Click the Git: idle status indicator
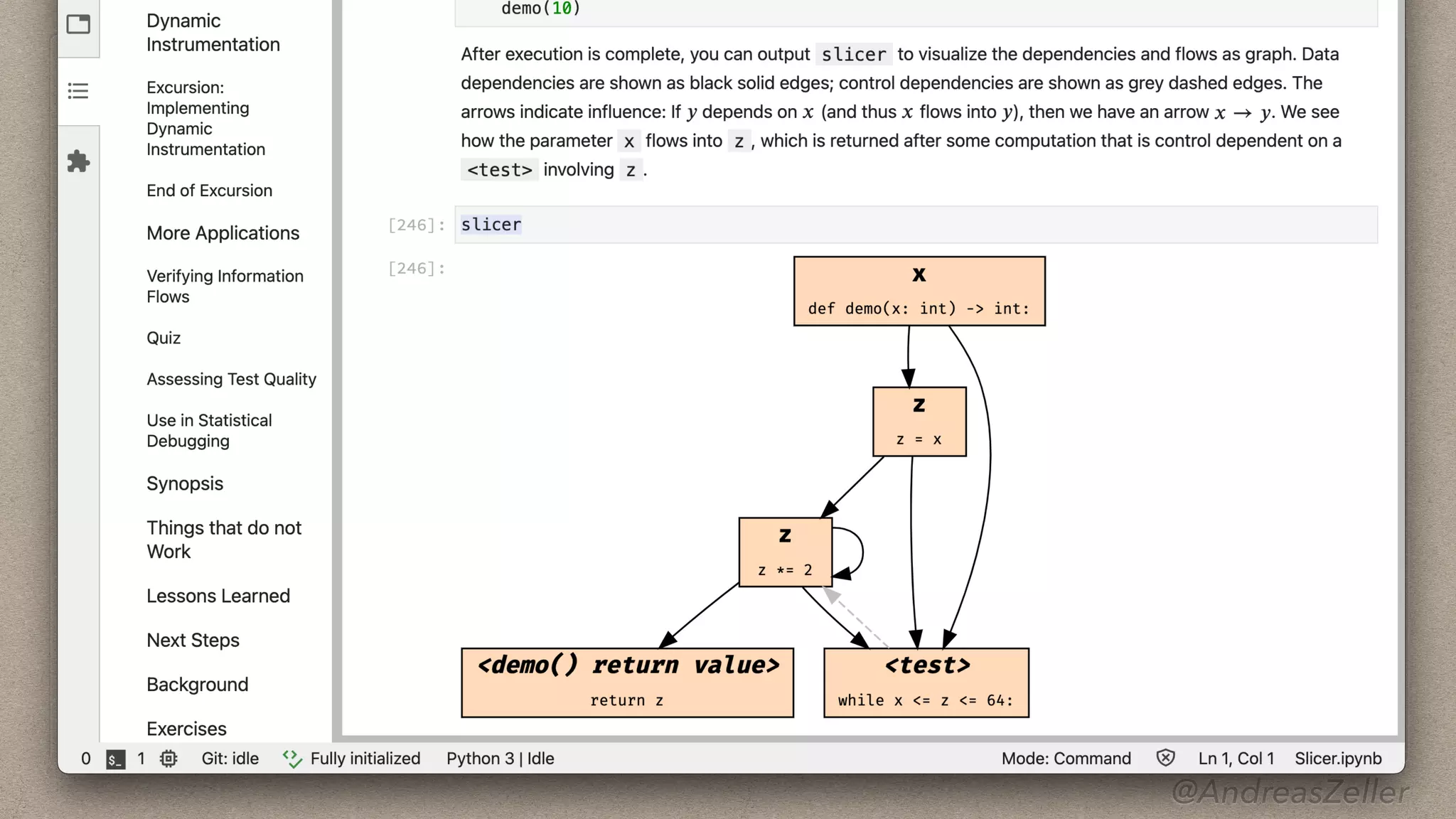 pos(230,759)
